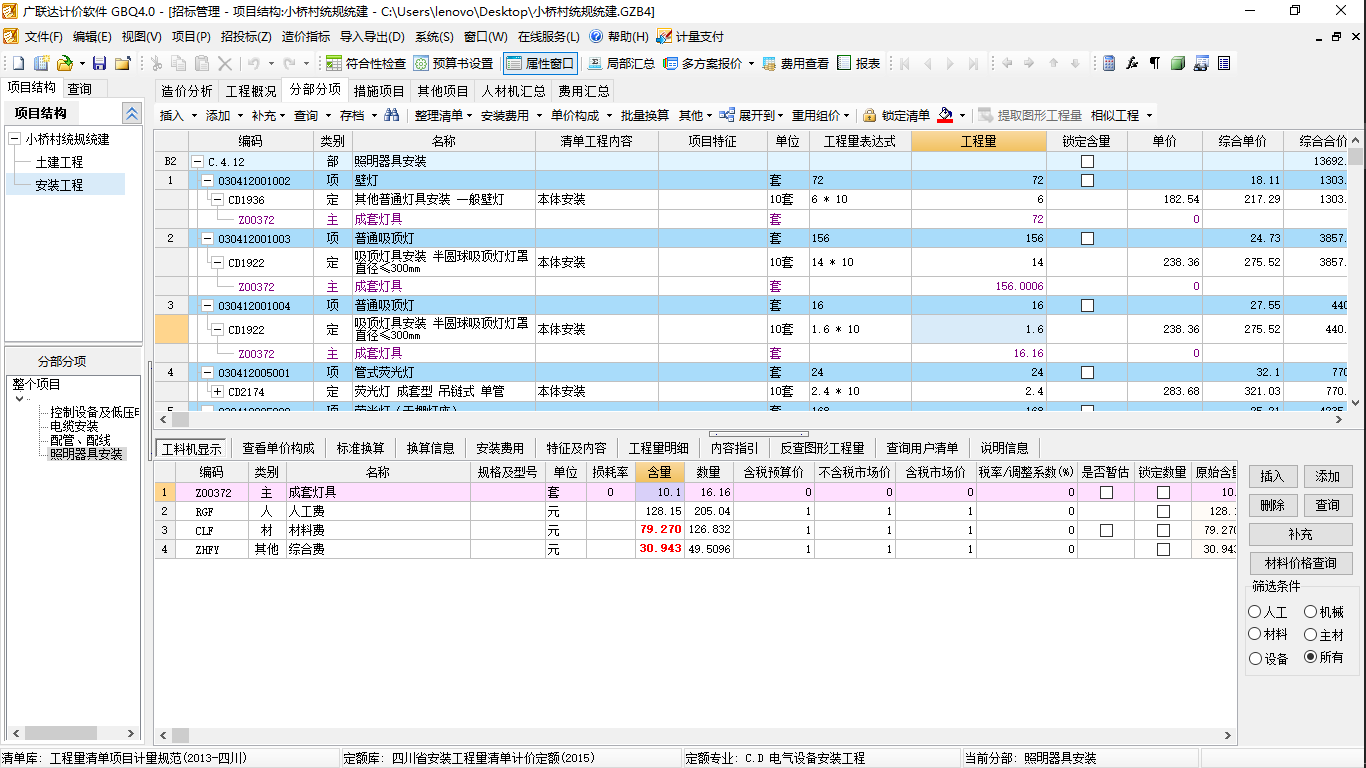The width and height of the screenshot is (1366, 768).
Task: Click the save-as folder icon
Action: click(x=123, y=63)
